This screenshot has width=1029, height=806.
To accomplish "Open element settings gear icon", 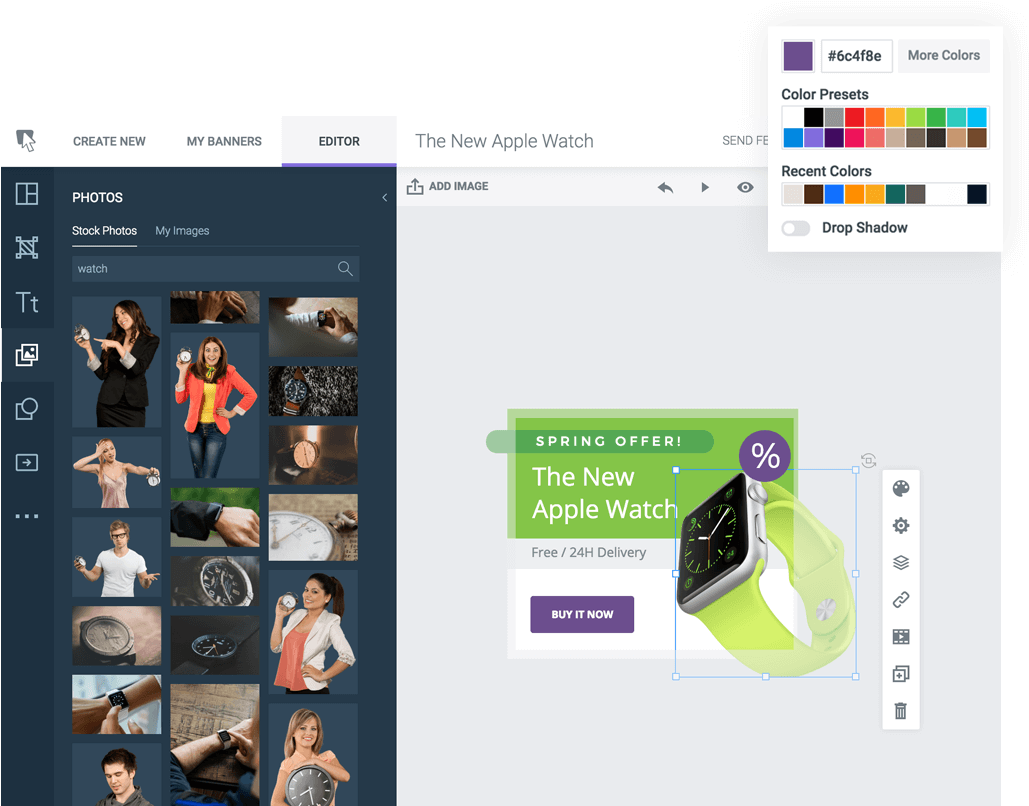I will pyautogui.click(x=901, y=526).
